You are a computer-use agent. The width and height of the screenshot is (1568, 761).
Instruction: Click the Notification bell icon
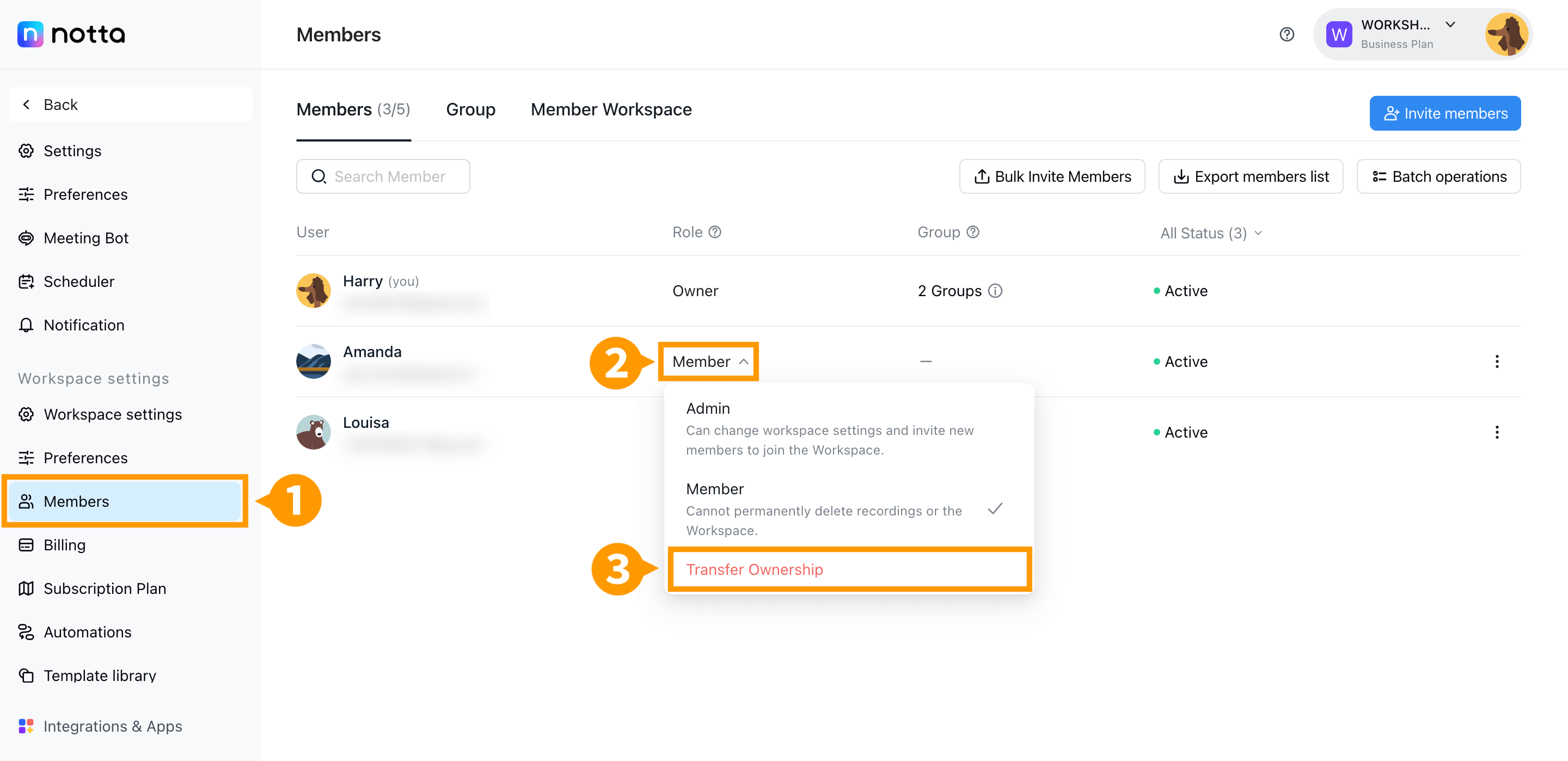[x=26, y=325]
